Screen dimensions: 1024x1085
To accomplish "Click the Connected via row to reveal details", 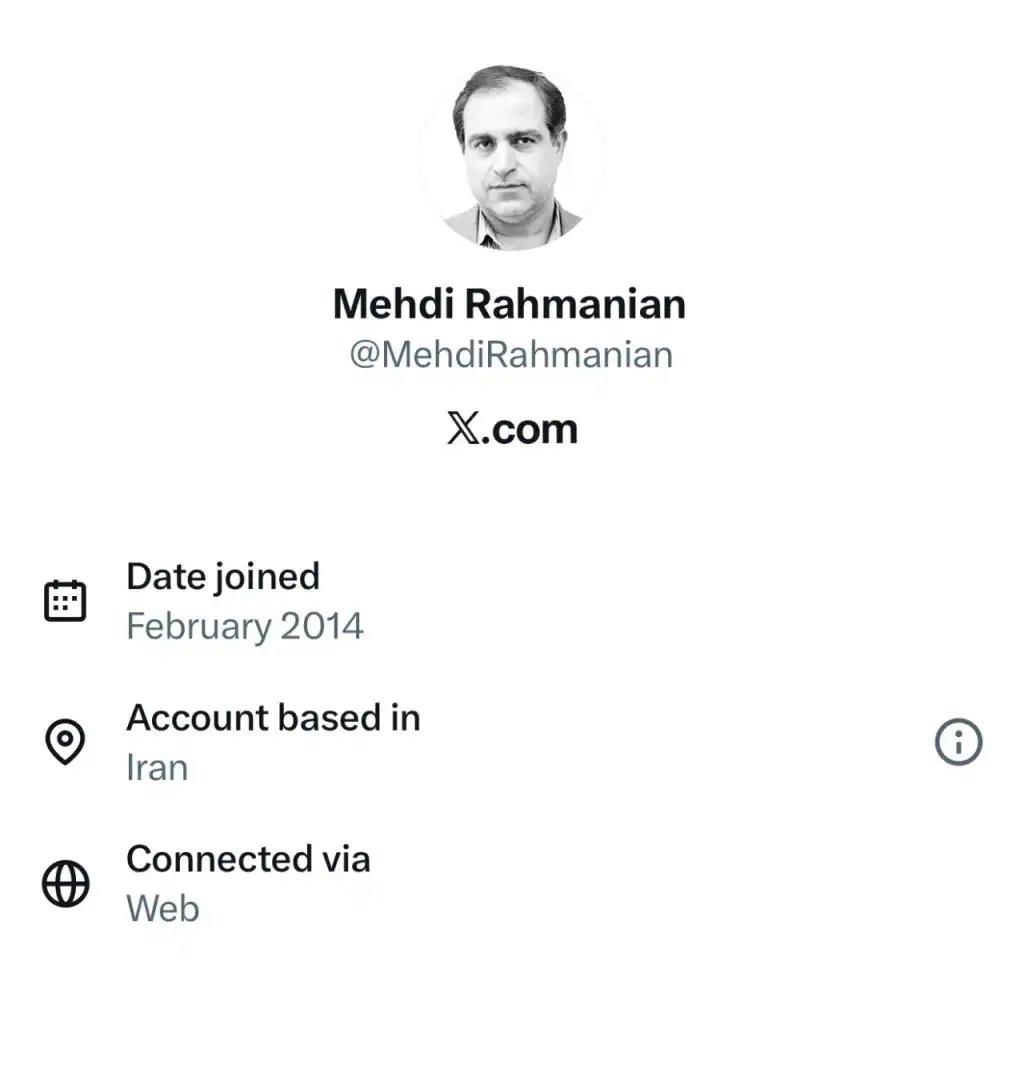I will tap(249, 883).
